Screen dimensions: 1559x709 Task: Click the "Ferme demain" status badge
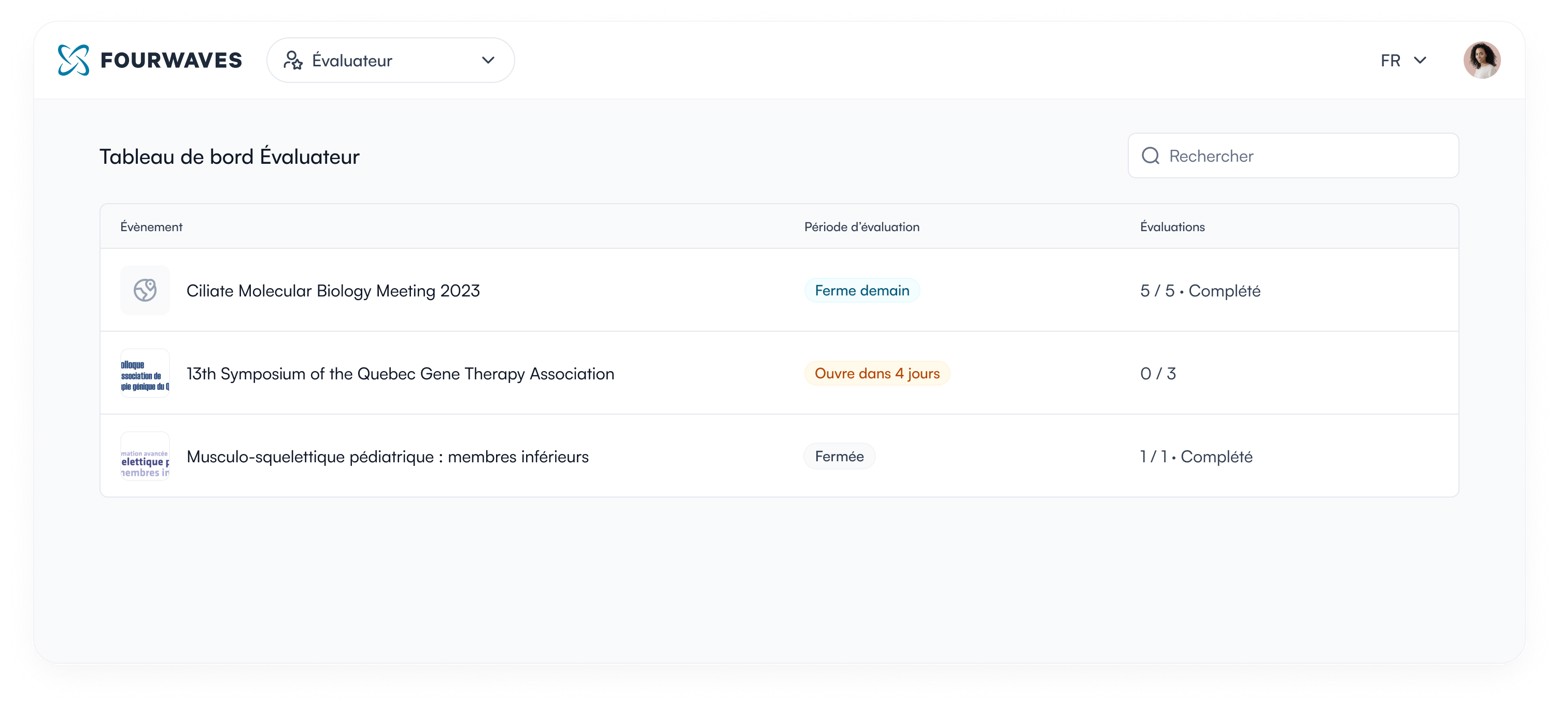861,291
